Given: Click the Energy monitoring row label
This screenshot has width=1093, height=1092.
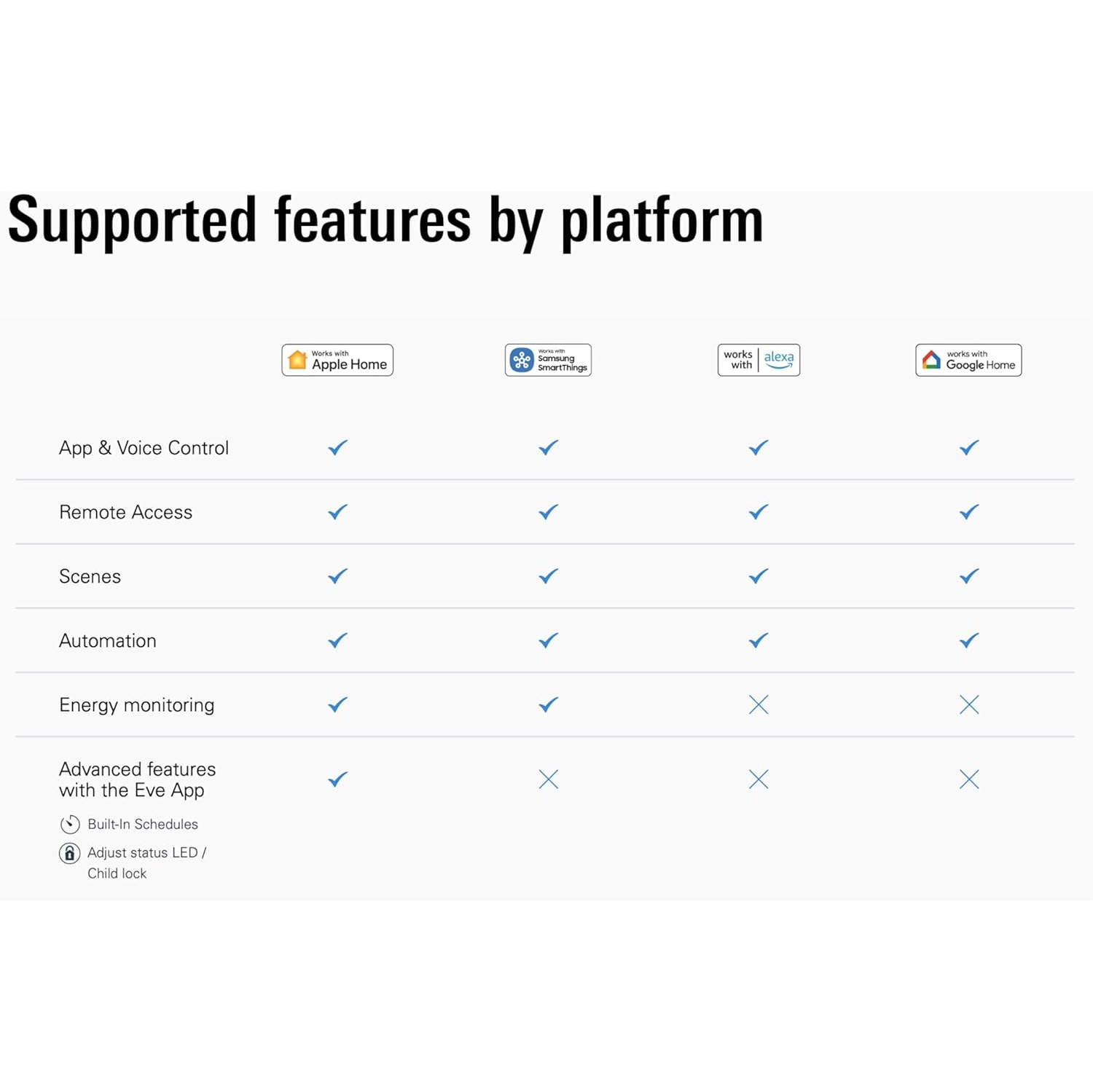Looking at the screenshot, I should point(136,704).
